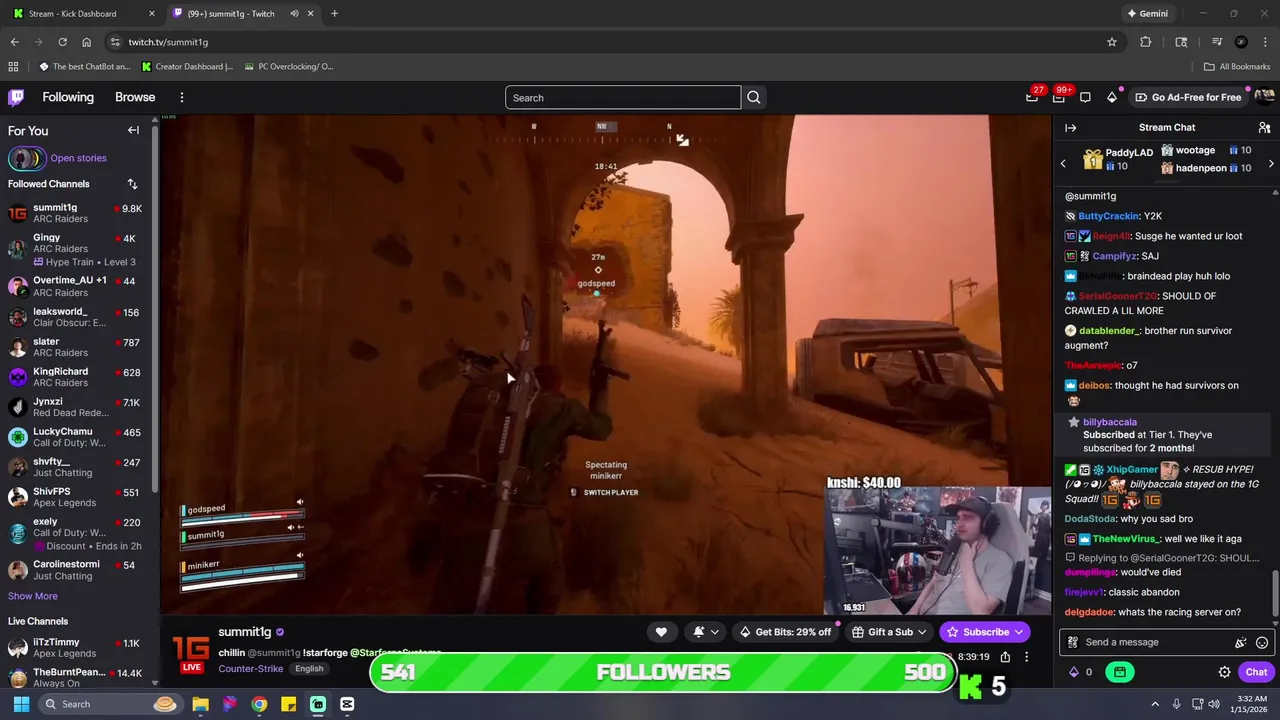Screen dimensions: 1280x720
Task: Share the stream using the share icon
Action: 1005,657
